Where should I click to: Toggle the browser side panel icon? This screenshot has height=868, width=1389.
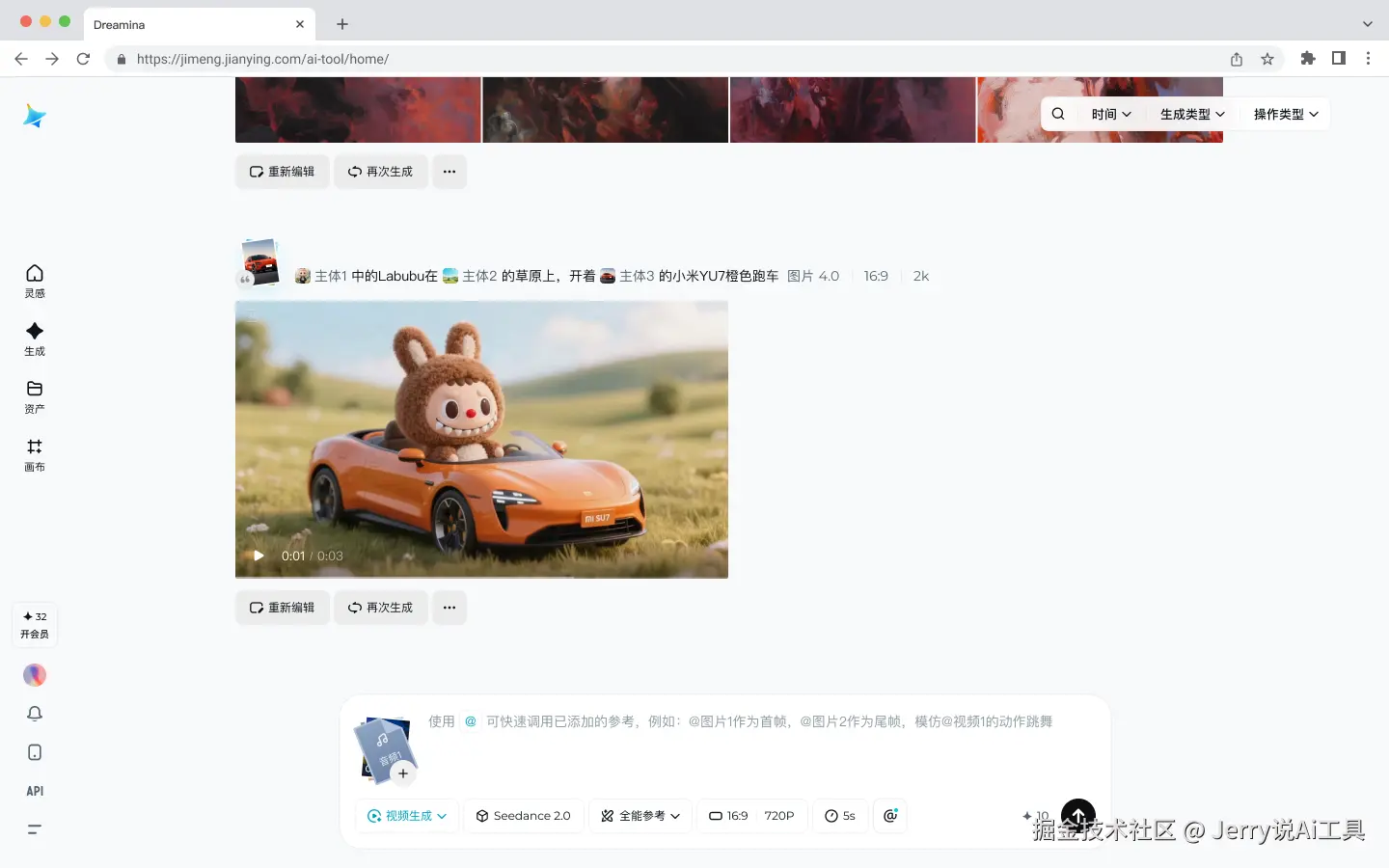pos(1339,59)
